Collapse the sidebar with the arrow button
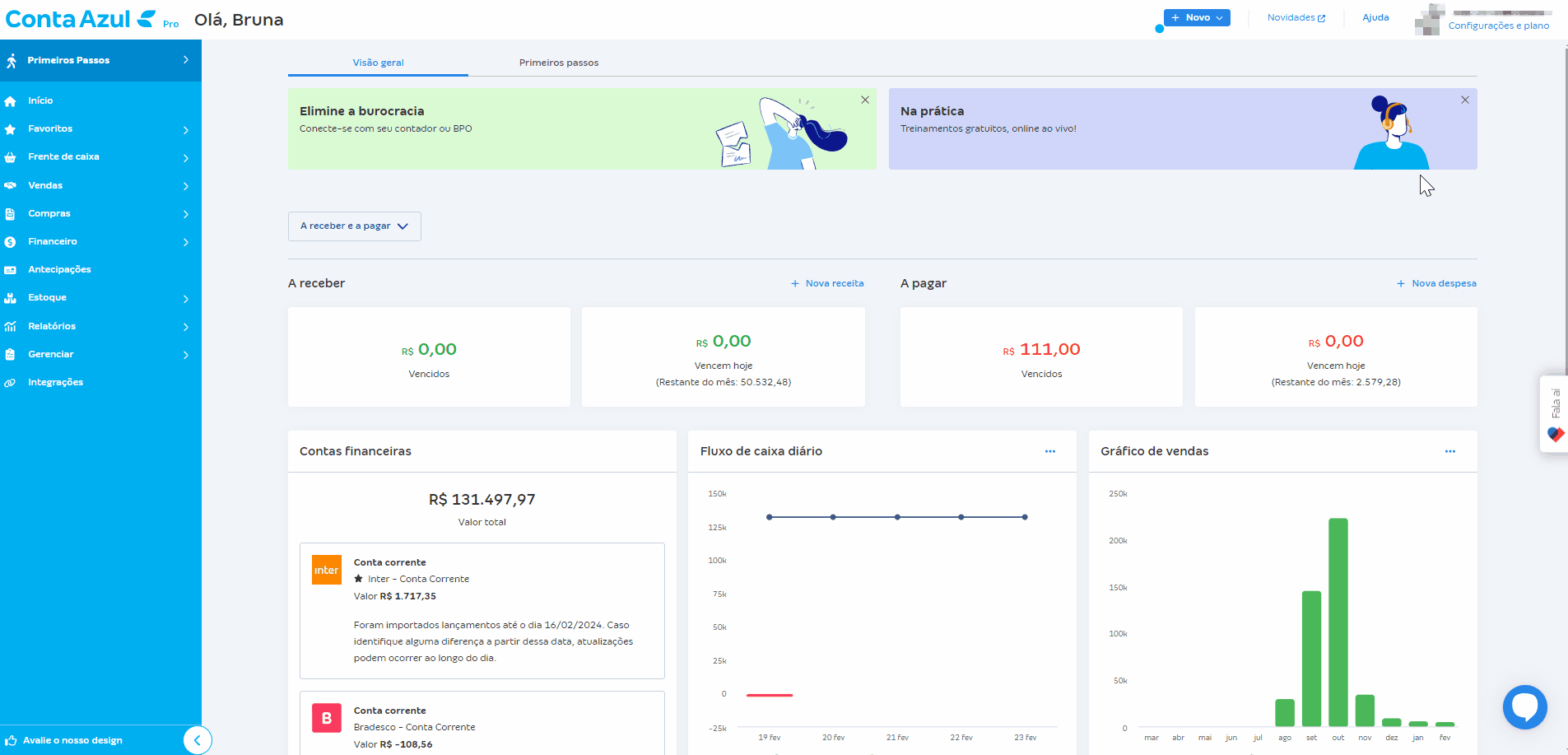Image resolution: width=1568 pixels, height=755 pixels. point(197,740)
